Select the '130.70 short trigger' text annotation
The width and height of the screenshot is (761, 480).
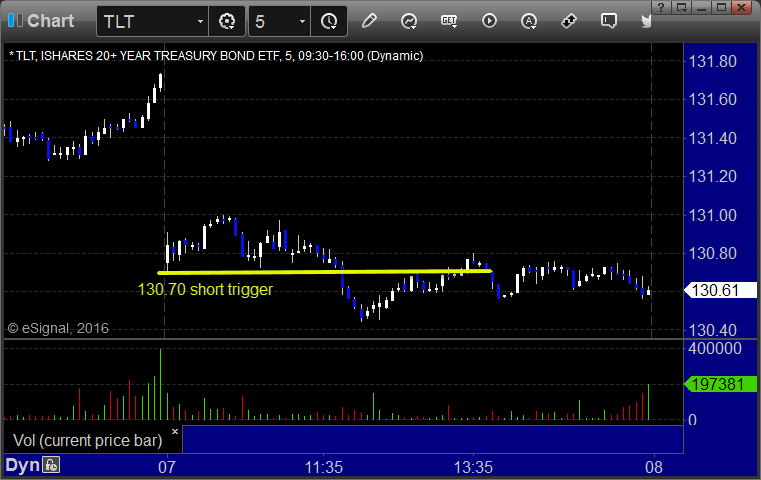coord(205,289)
